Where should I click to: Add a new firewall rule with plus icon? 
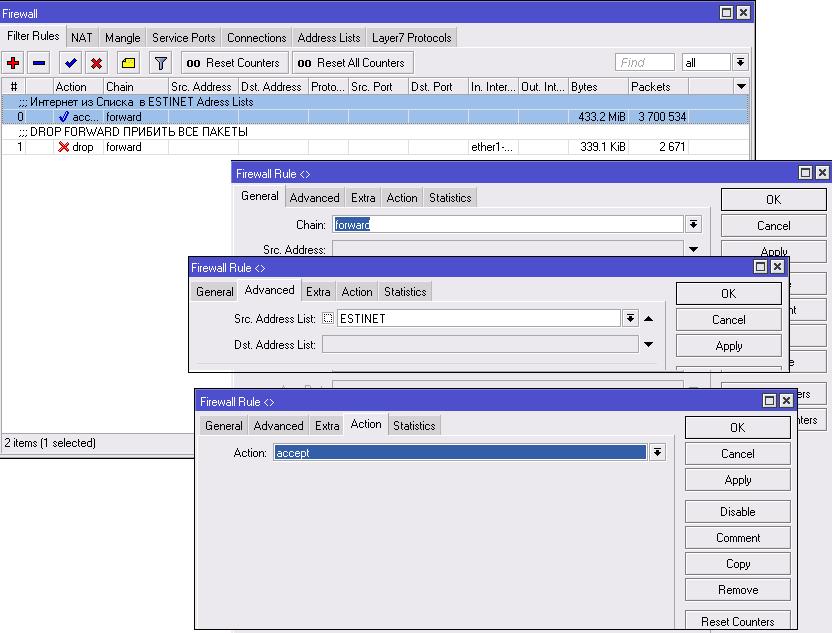pyautogui.click(x=13, y=63)
